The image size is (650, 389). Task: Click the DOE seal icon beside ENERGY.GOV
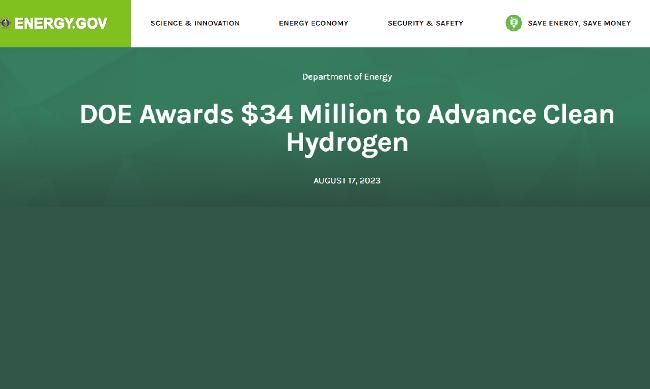point(5,23)
